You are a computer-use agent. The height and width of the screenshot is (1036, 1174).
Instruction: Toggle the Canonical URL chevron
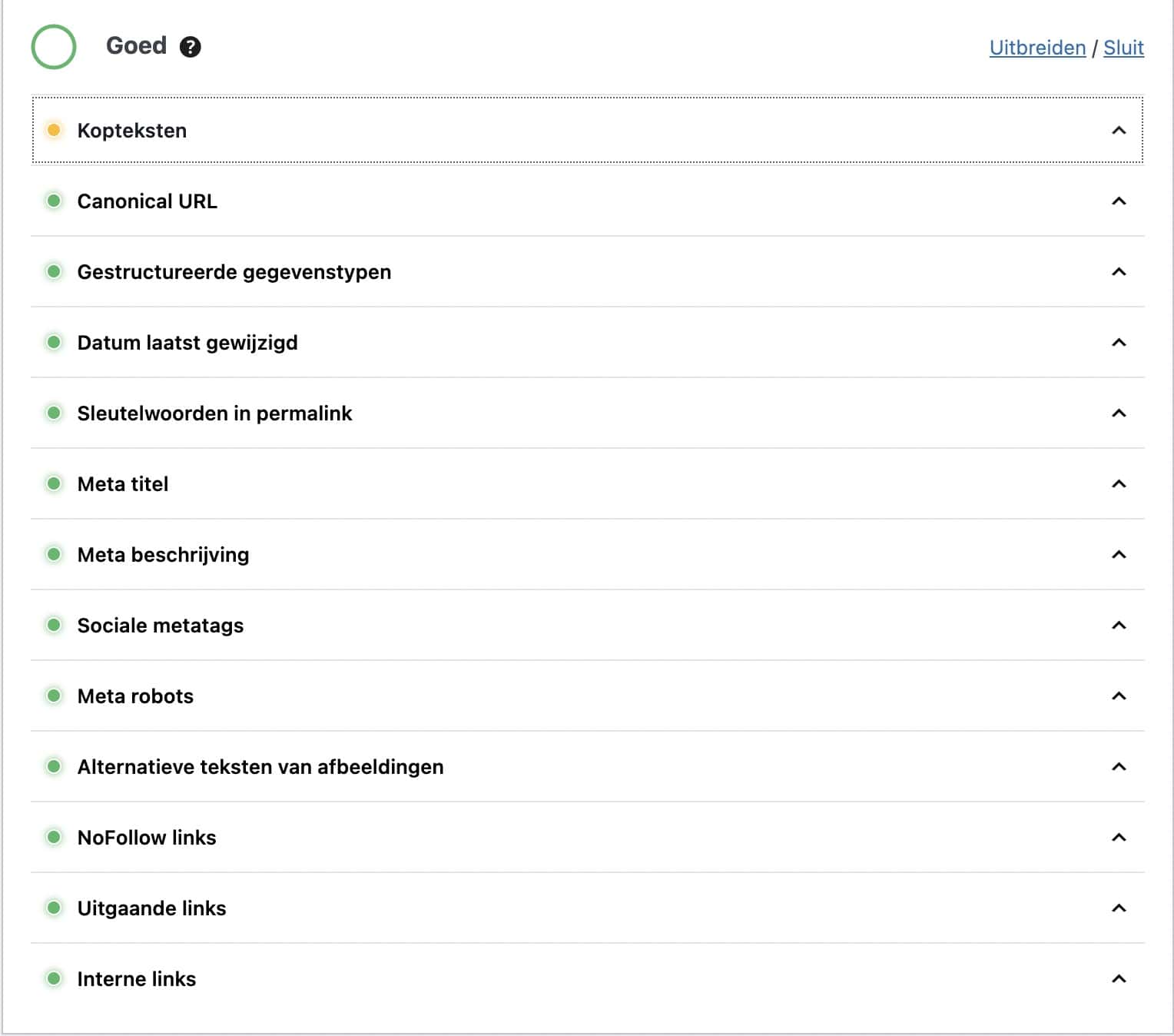(1119, 201)
